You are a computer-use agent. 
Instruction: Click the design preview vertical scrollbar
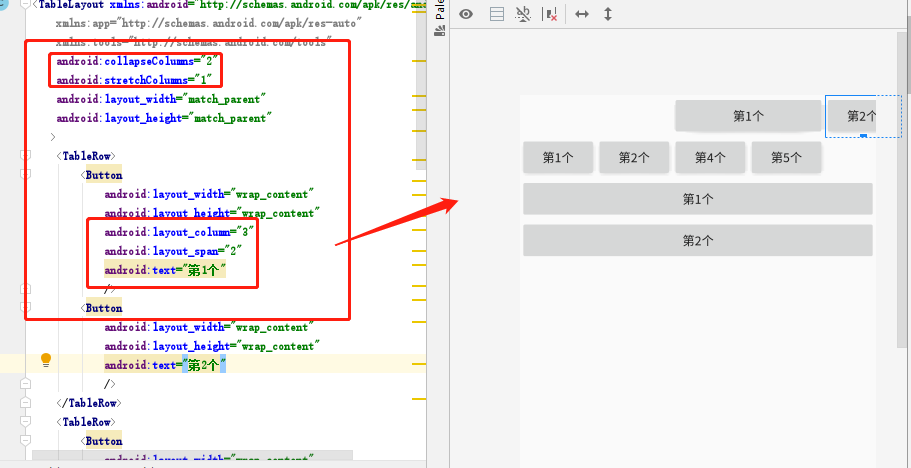click(x=902, y=189)
